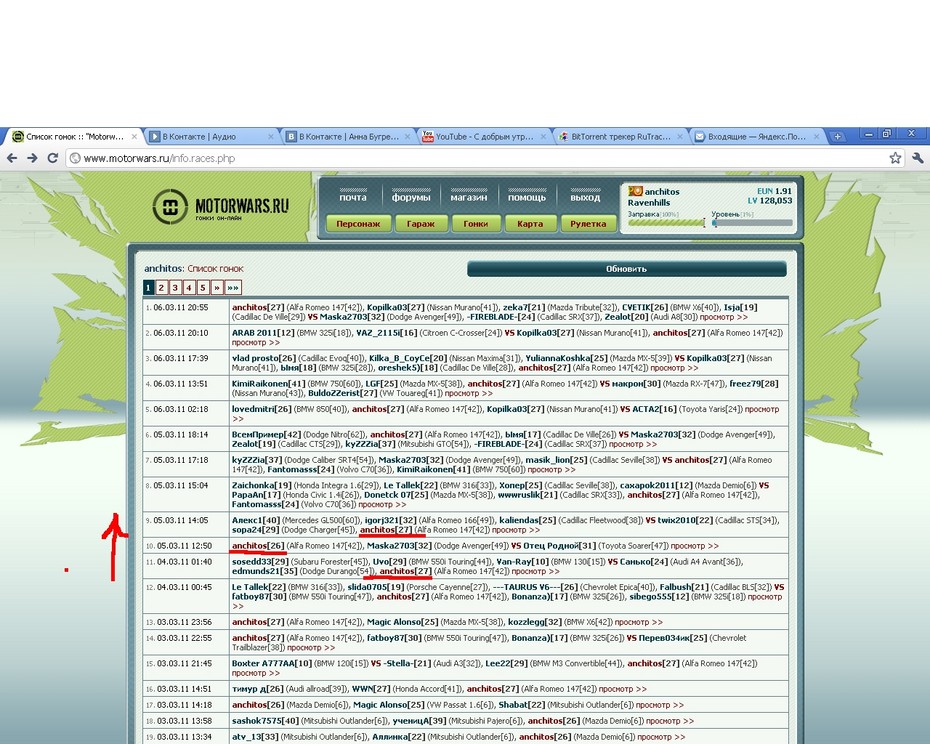Click player ARAB 2011[12] link
The height and width of the screenshot is (744, 930).
point(263,333)
